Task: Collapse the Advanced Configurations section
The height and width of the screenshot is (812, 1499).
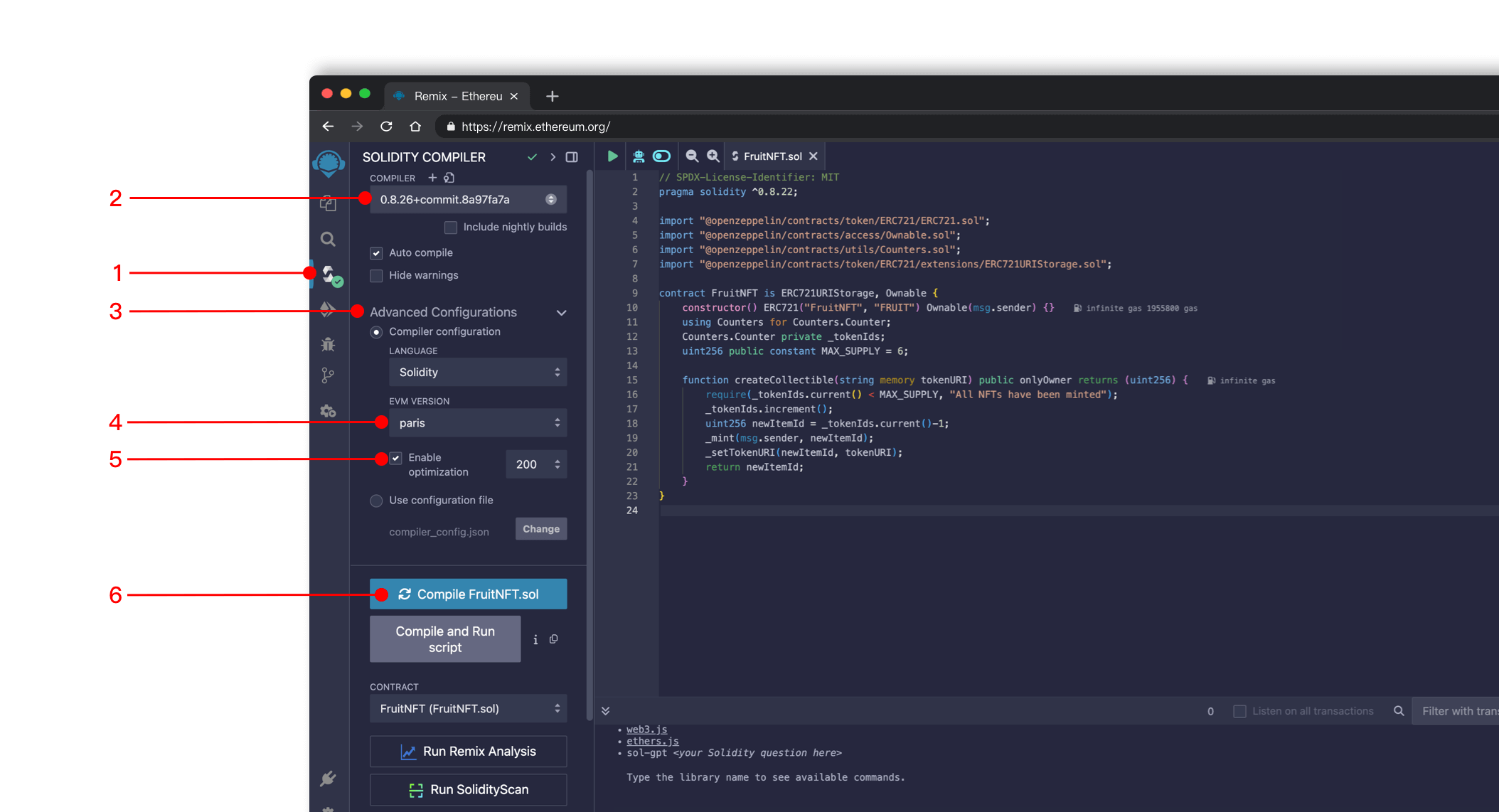Action: click(x=561, y=312)
